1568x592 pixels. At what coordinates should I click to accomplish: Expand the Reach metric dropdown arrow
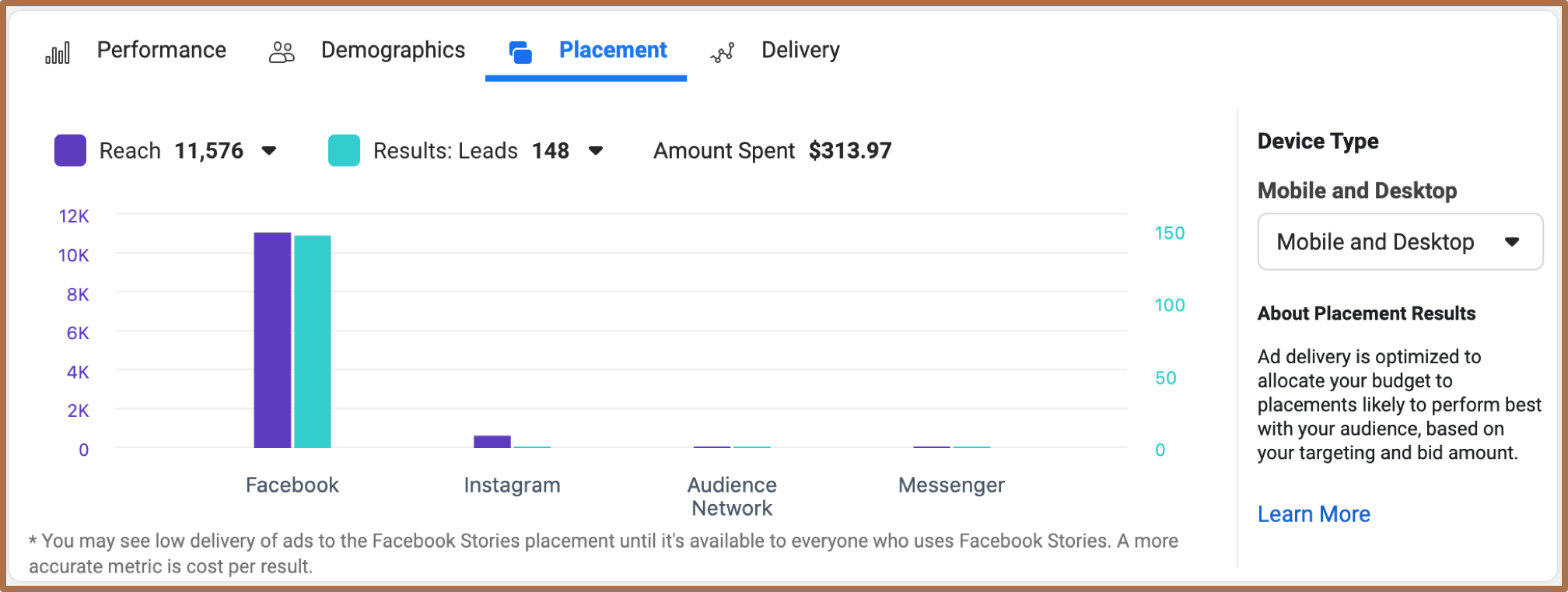(269, 150)
